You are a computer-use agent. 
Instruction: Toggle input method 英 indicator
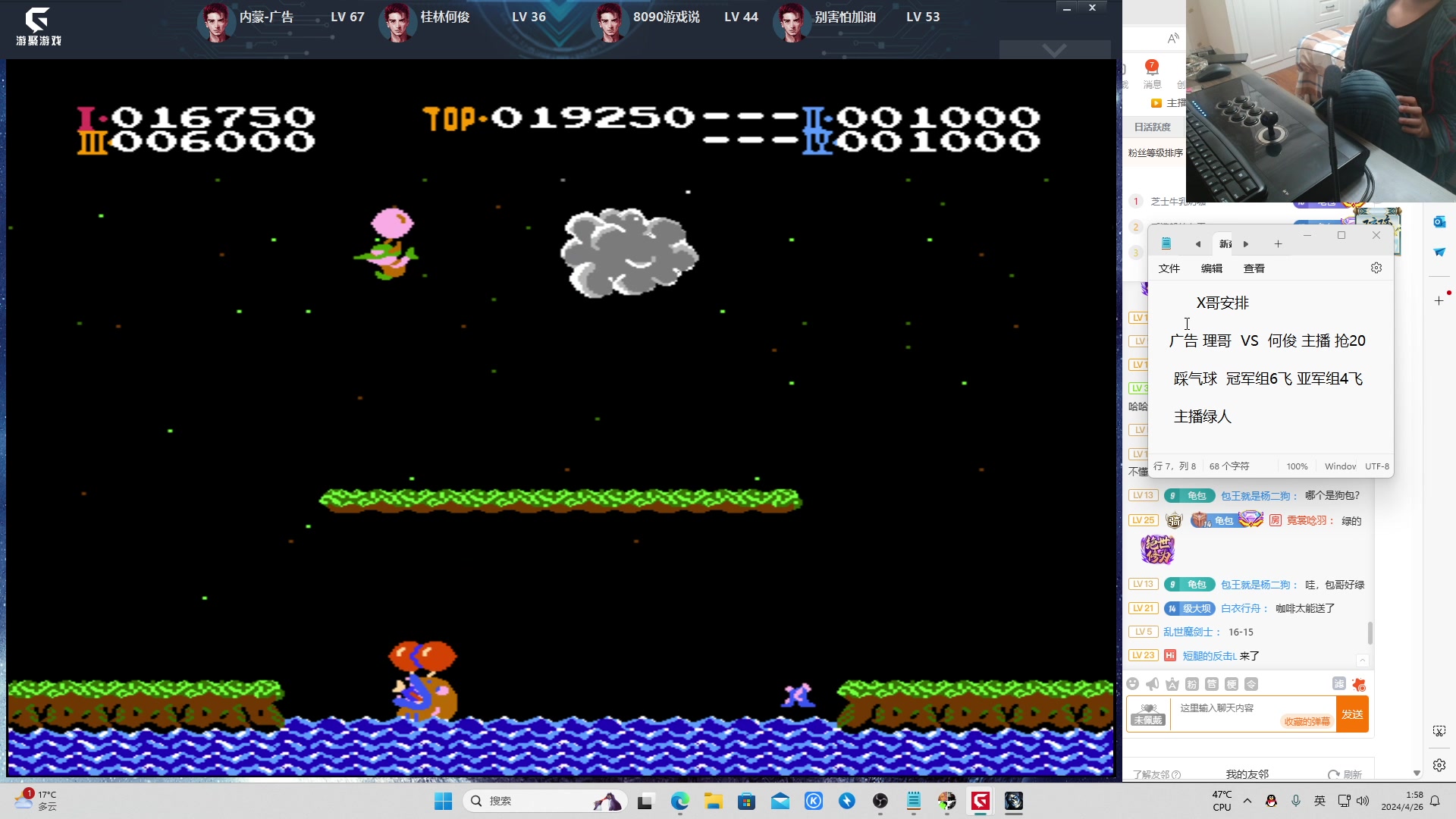coord(1319,801)
